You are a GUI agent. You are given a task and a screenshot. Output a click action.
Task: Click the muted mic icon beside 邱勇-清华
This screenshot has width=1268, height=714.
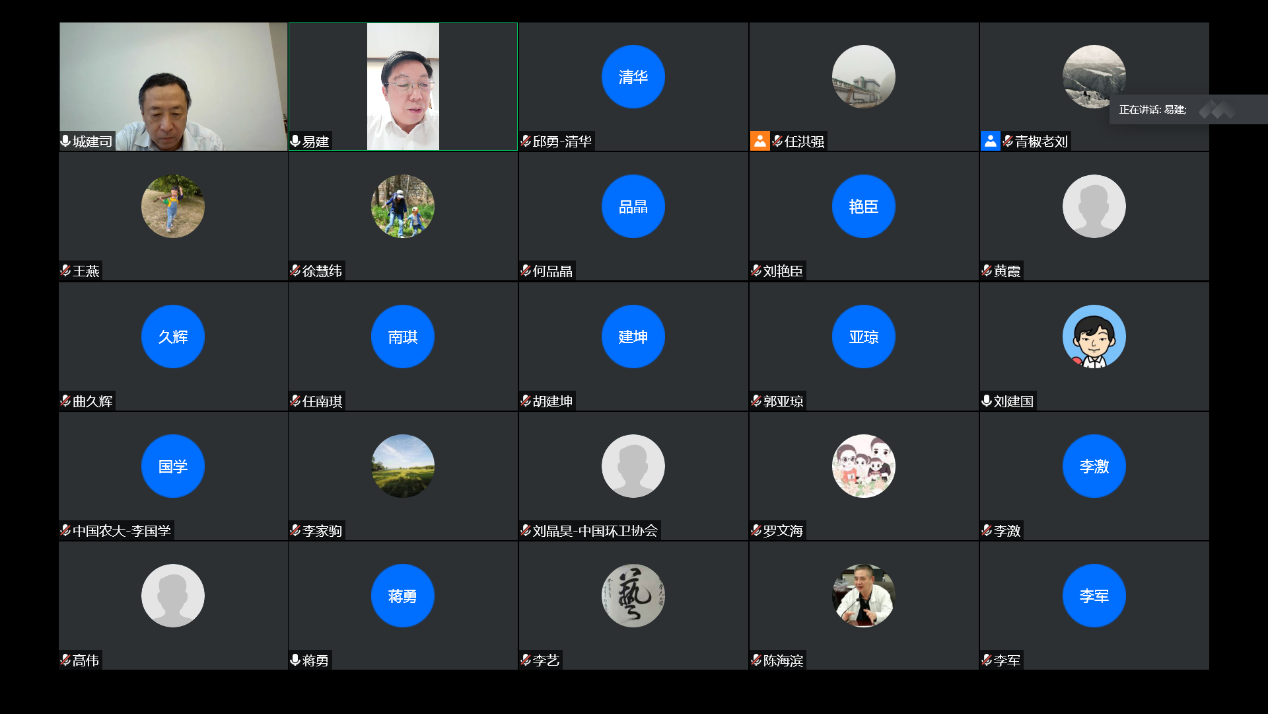526,141
